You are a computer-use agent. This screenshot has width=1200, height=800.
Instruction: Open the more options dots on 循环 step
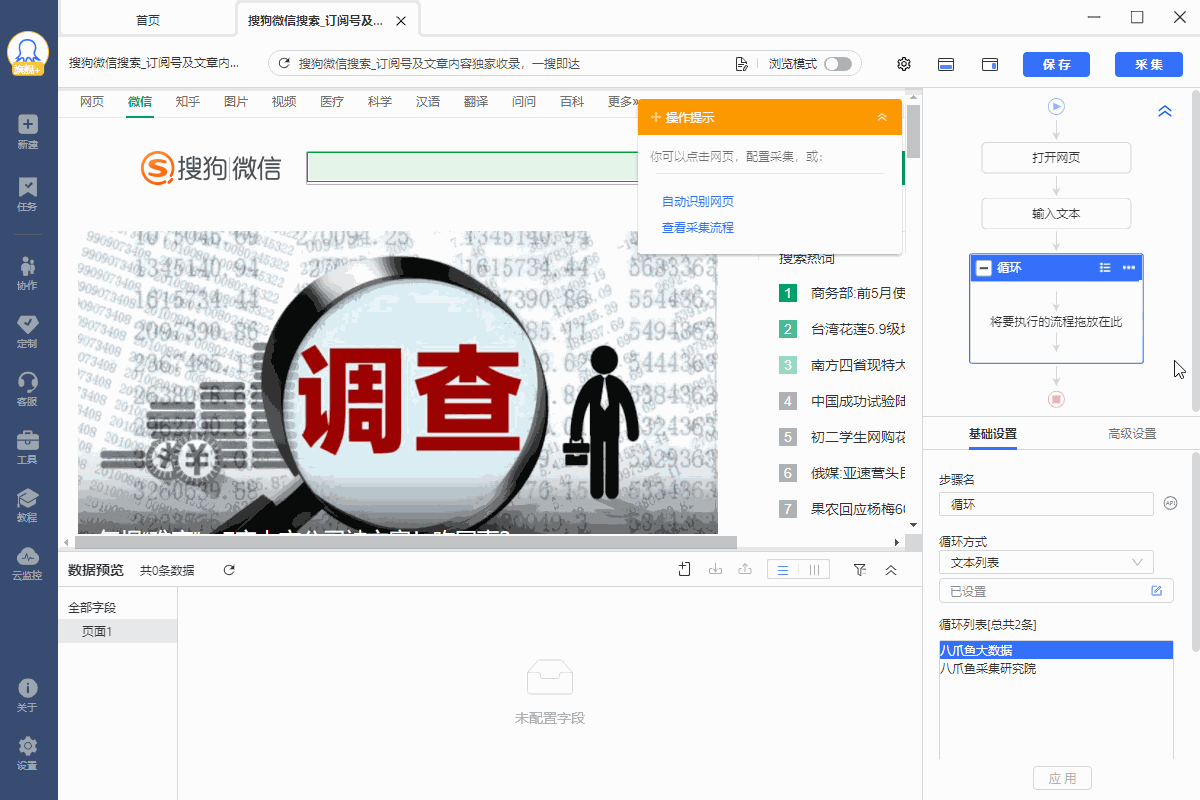pyautogui.click(x=1129, y=267)
